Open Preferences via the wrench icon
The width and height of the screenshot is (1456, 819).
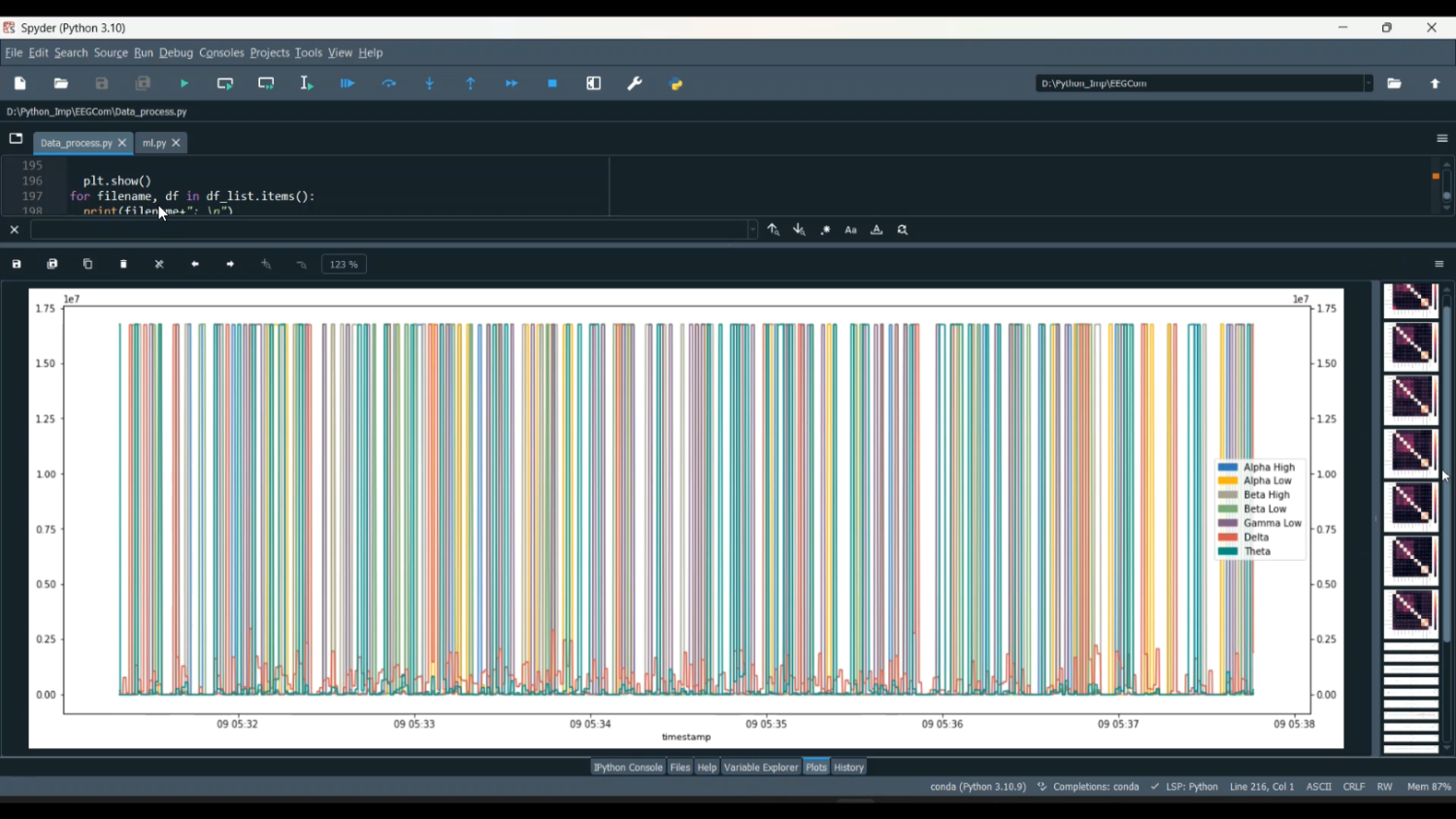(x=635, y=84)
